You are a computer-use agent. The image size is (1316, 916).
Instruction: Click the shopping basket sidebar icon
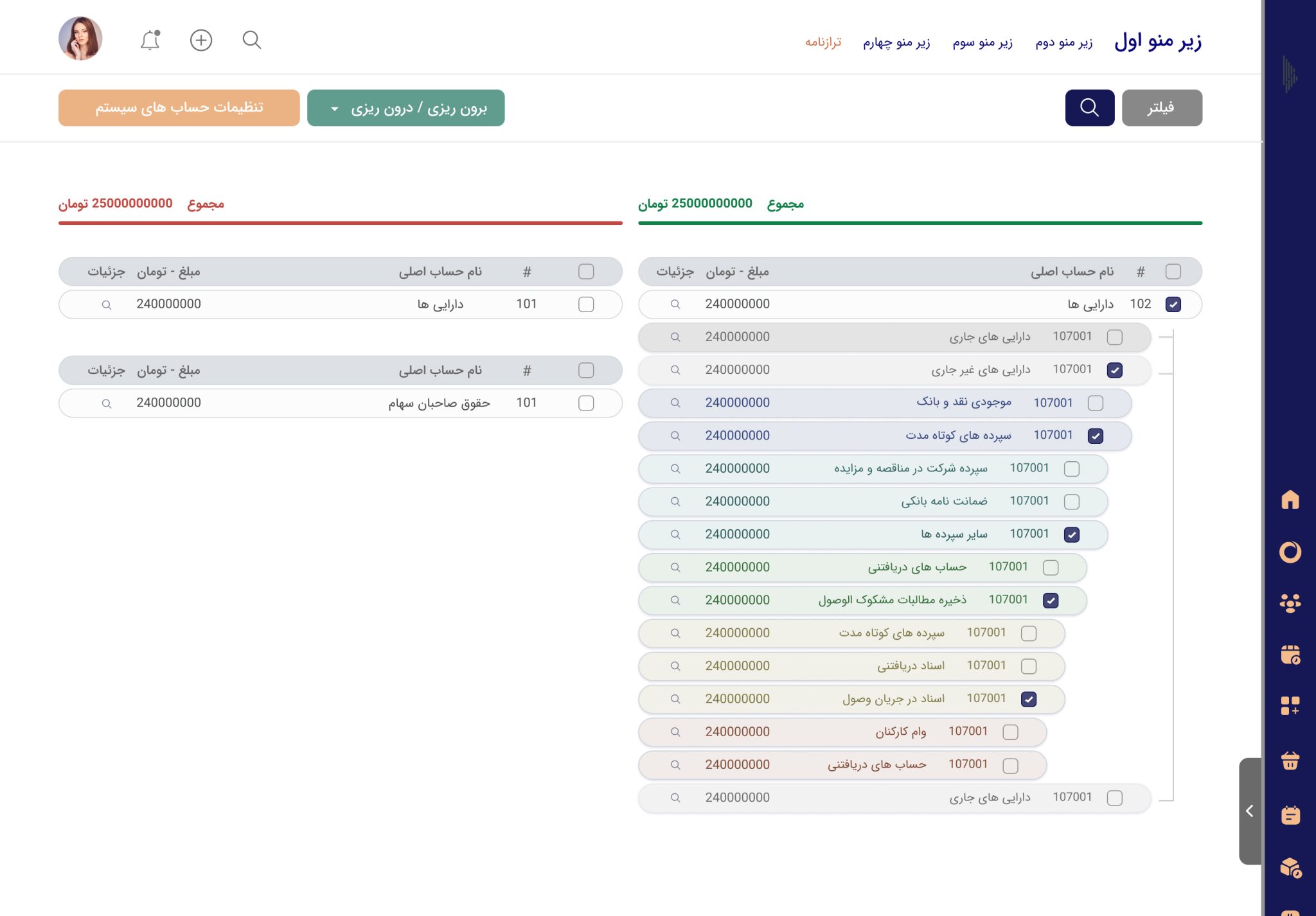tap(1290, 761)
